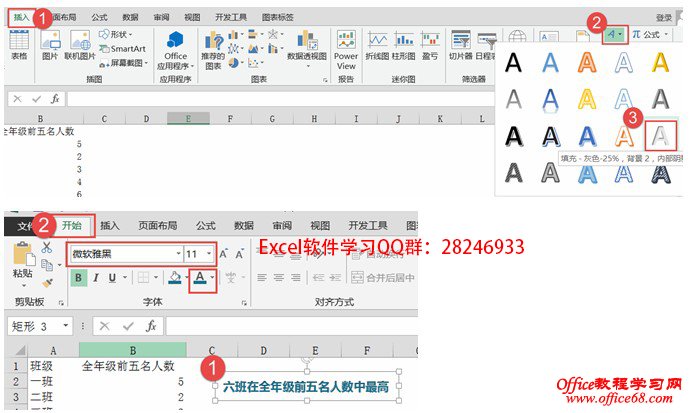Click the Power View report icon

pyautogui.click(x=346, y=50)
